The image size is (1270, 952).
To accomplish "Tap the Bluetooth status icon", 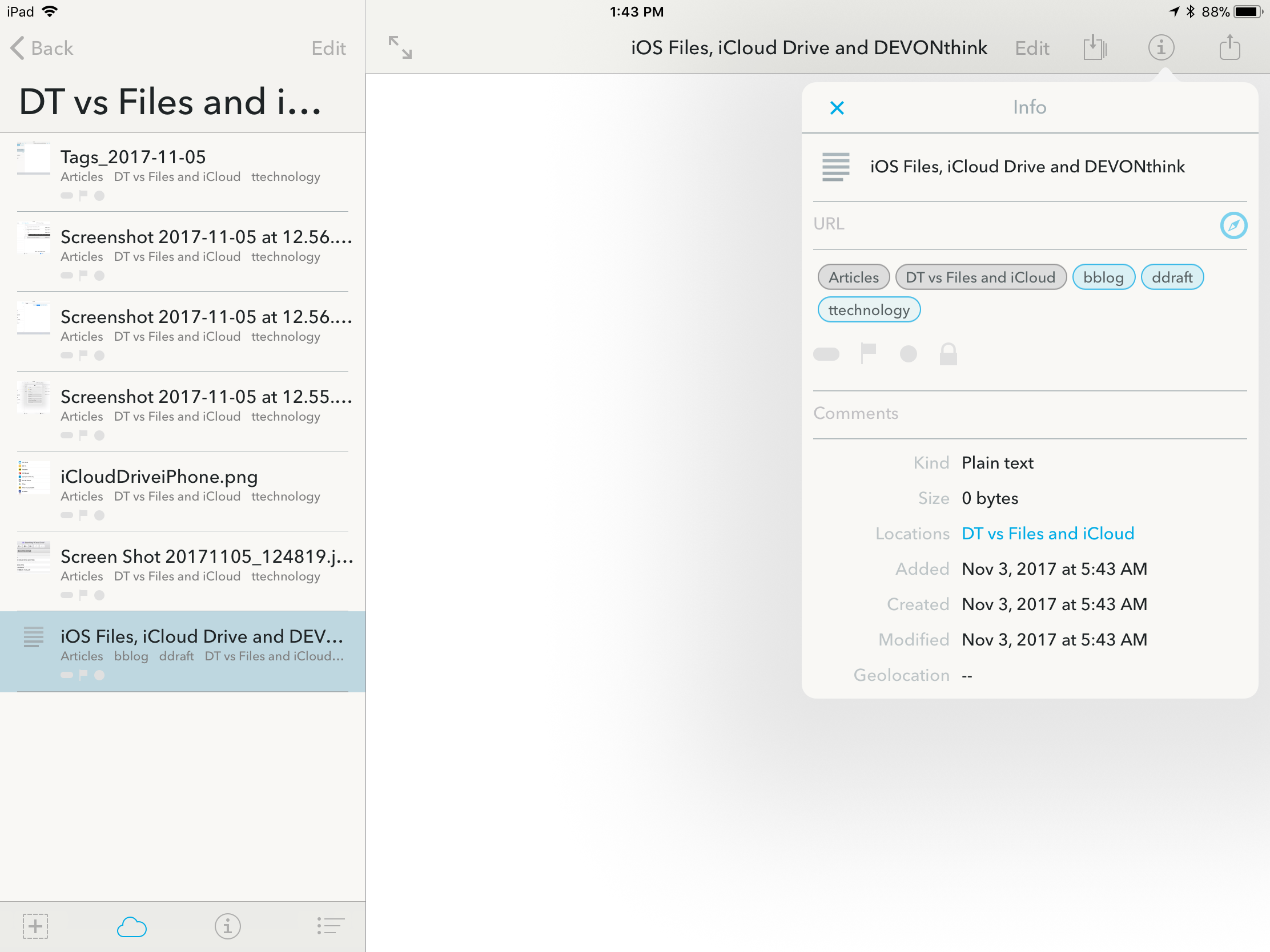I will point(1191,11).
